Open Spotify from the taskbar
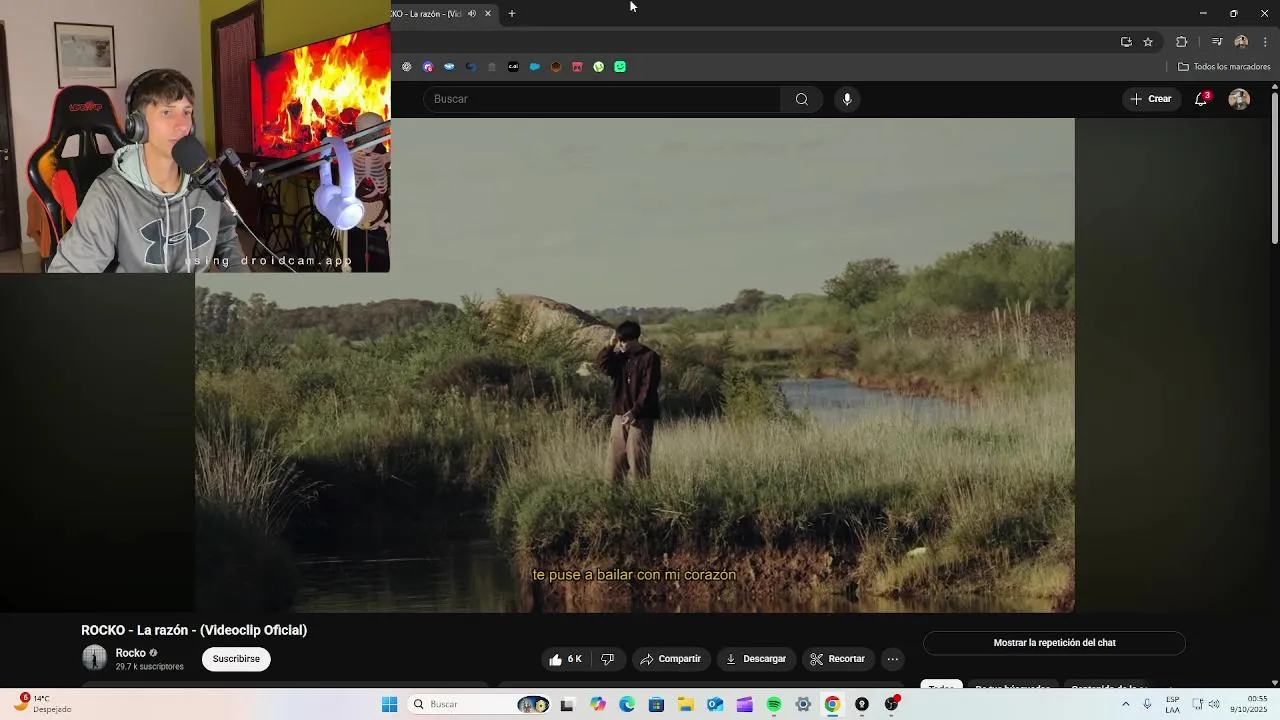The height and width of the screenshot is (720, 1280). click(774, 704)
